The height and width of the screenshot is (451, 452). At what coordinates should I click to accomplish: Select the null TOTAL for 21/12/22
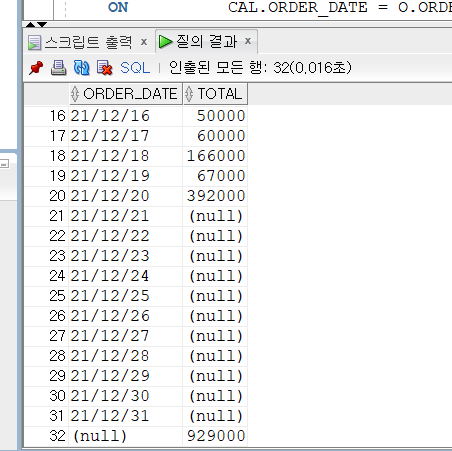pos(215,236)
